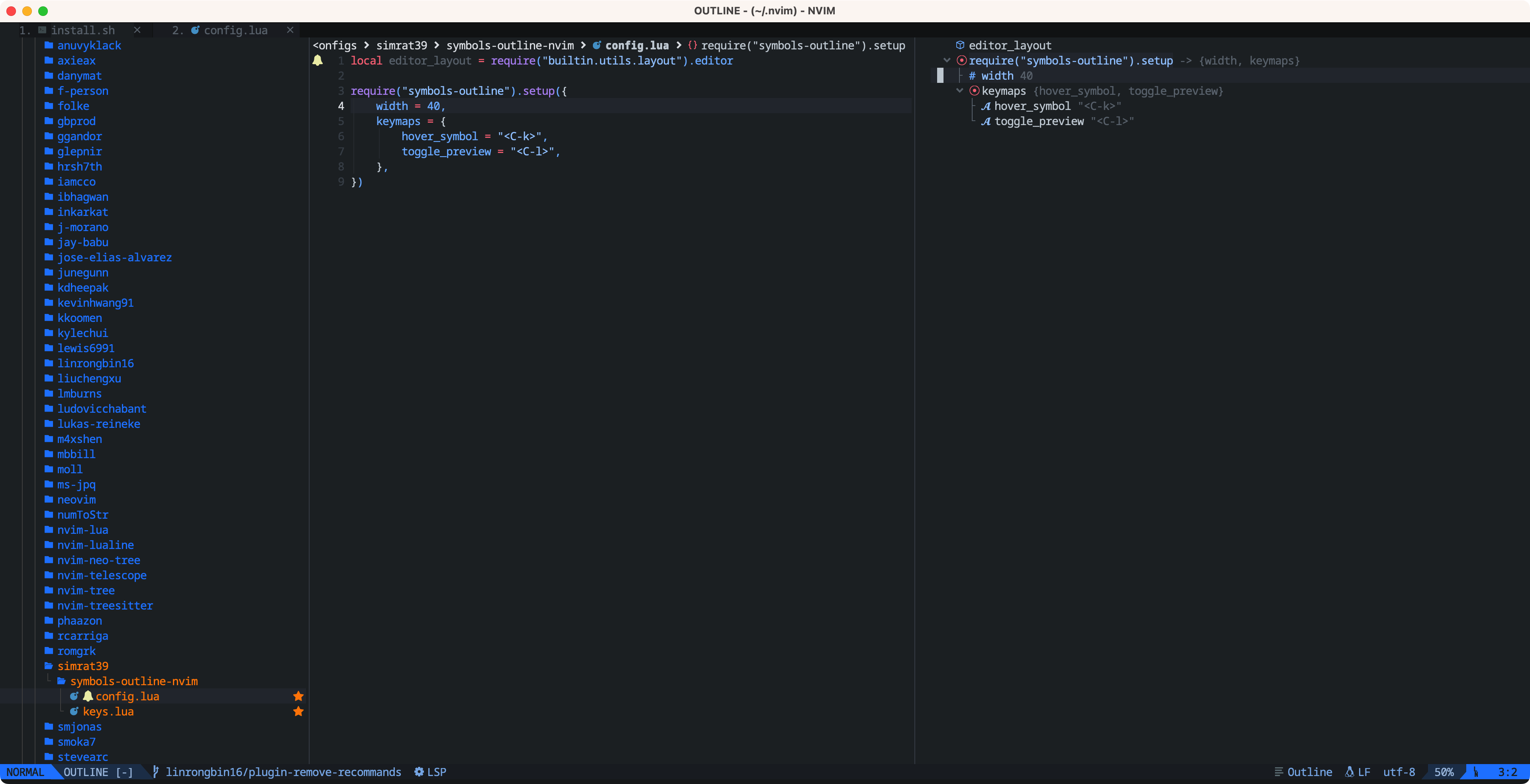This screenshot has height=784, width=1530.
Task: Click the NORMAL mode indicator in statusline
Action: tap(25, 772)
